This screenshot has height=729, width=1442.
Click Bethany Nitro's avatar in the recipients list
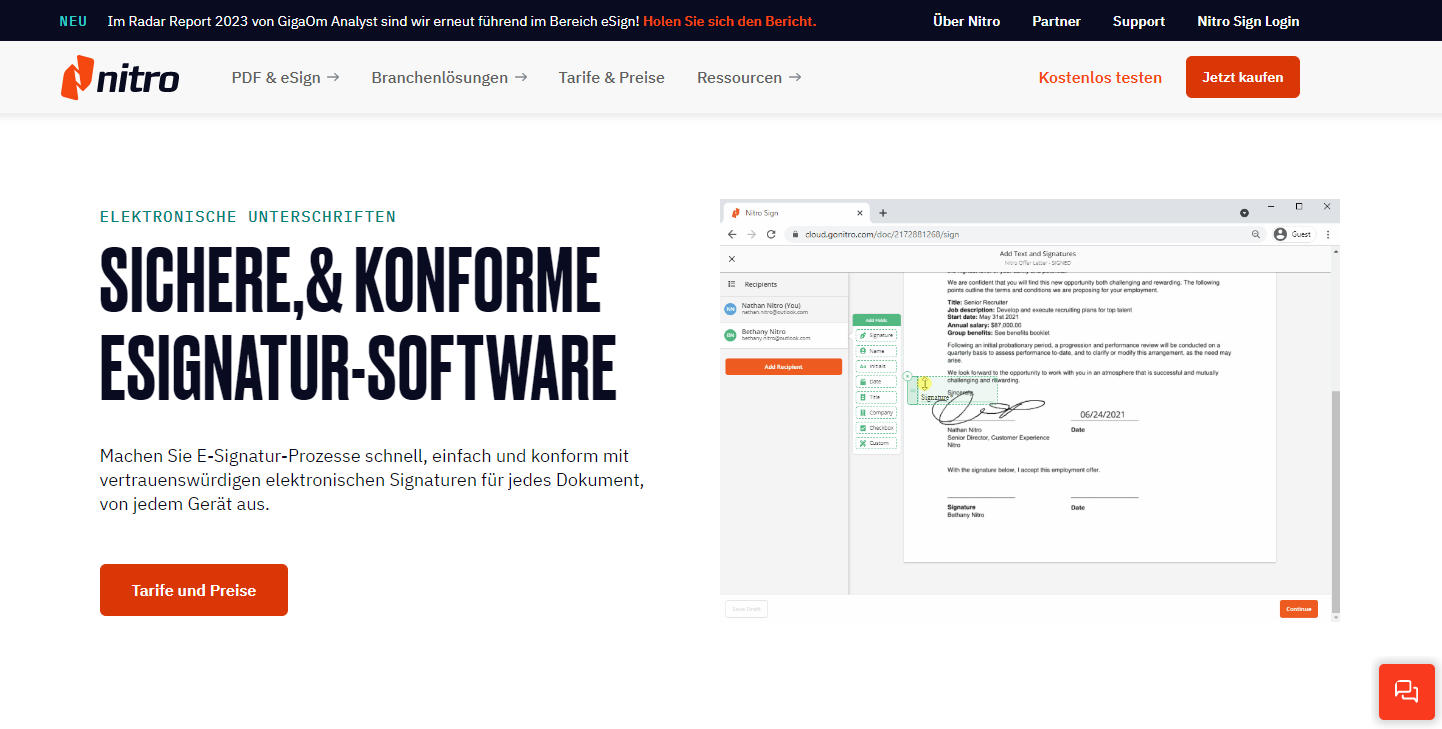[x=731, y=335]
